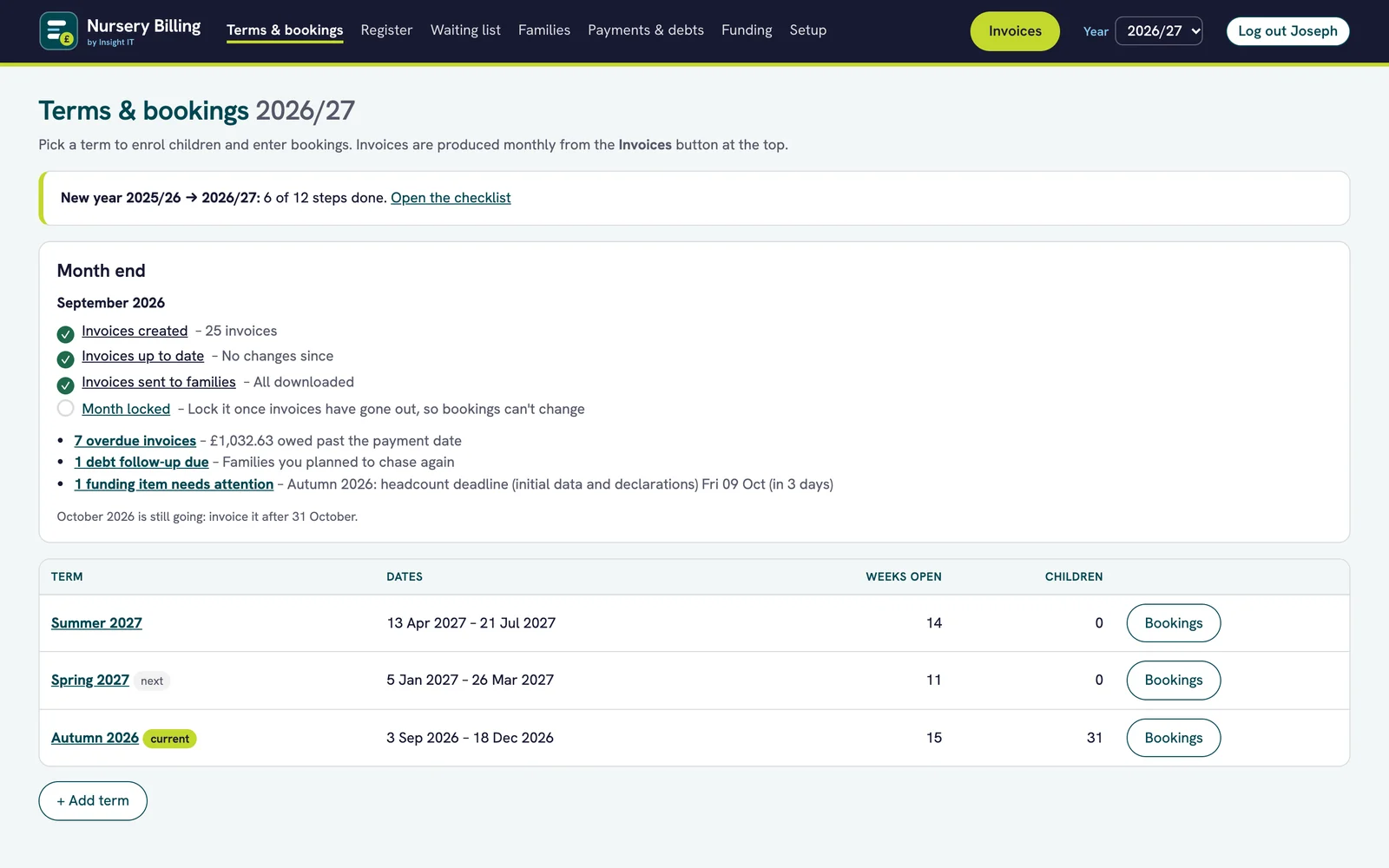Click the Nursery Billing logo icon
Screen dimensions: 1389x868
pyautogui.click(x=58, y=31)
